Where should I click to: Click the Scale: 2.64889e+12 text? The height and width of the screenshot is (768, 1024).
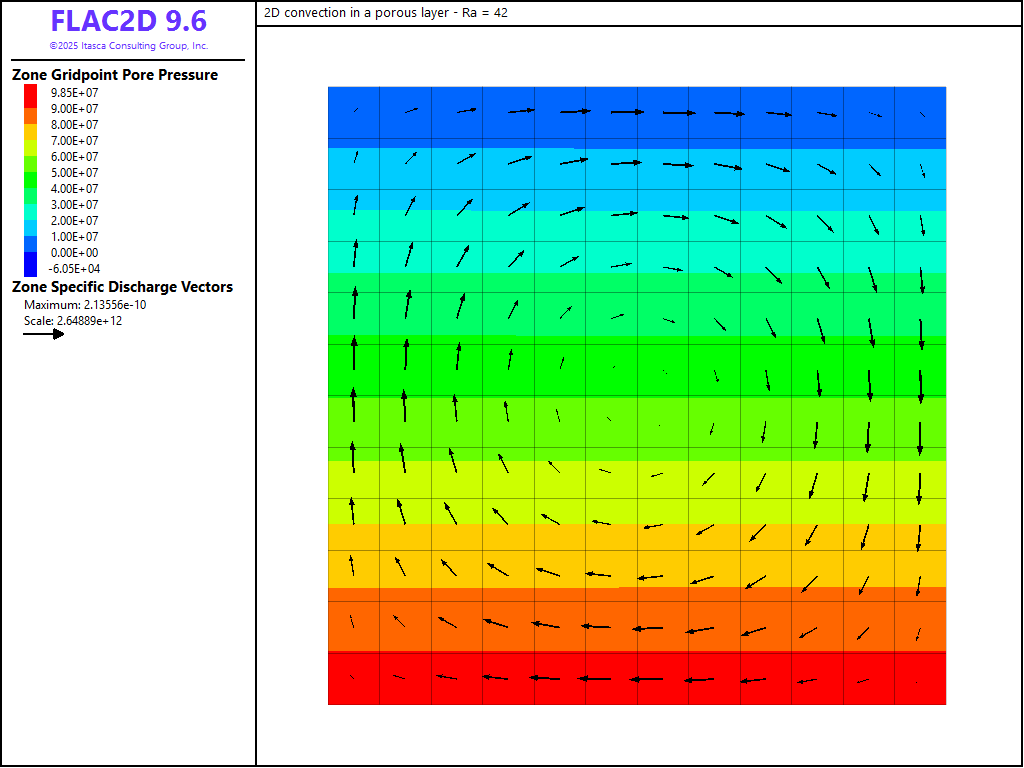[x=73, y=321]
